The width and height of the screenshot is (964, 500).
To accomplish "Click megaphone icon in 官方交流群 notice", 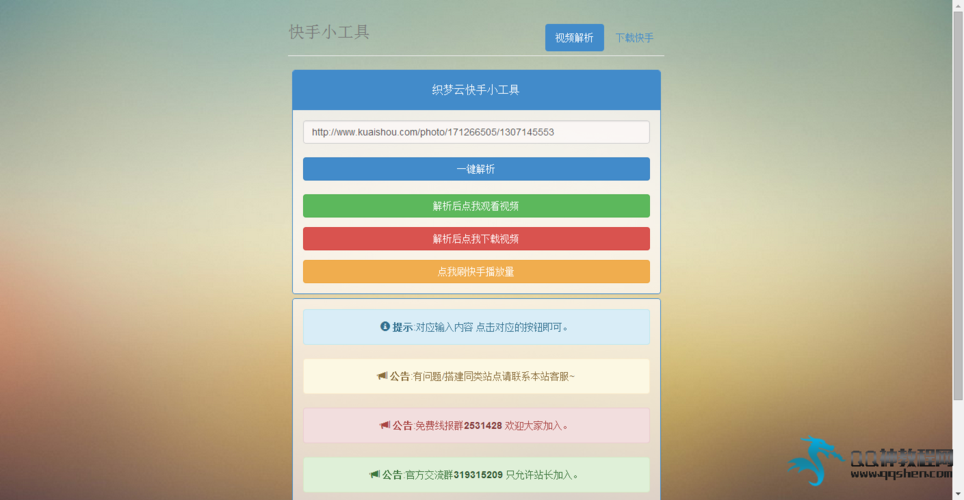I will point(374,474).
